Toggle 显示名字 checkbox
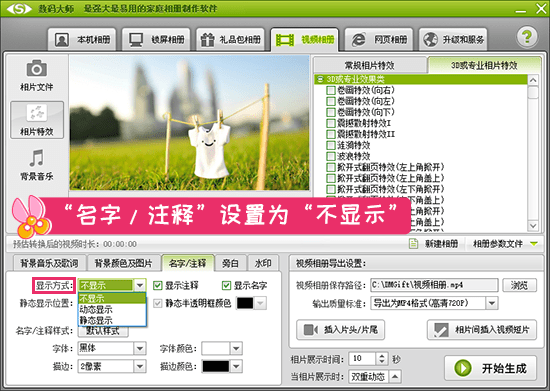This screenshot has height=391, width=550. 226,285
